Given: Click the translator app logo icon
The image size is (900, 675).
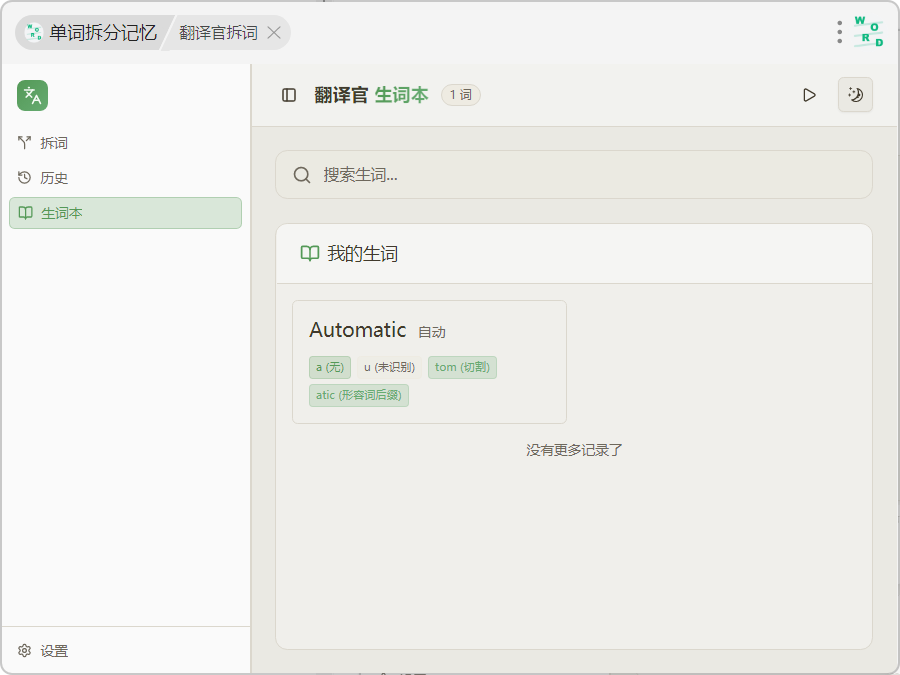Looking at the screenshot, I should click(x=32, y=95).
